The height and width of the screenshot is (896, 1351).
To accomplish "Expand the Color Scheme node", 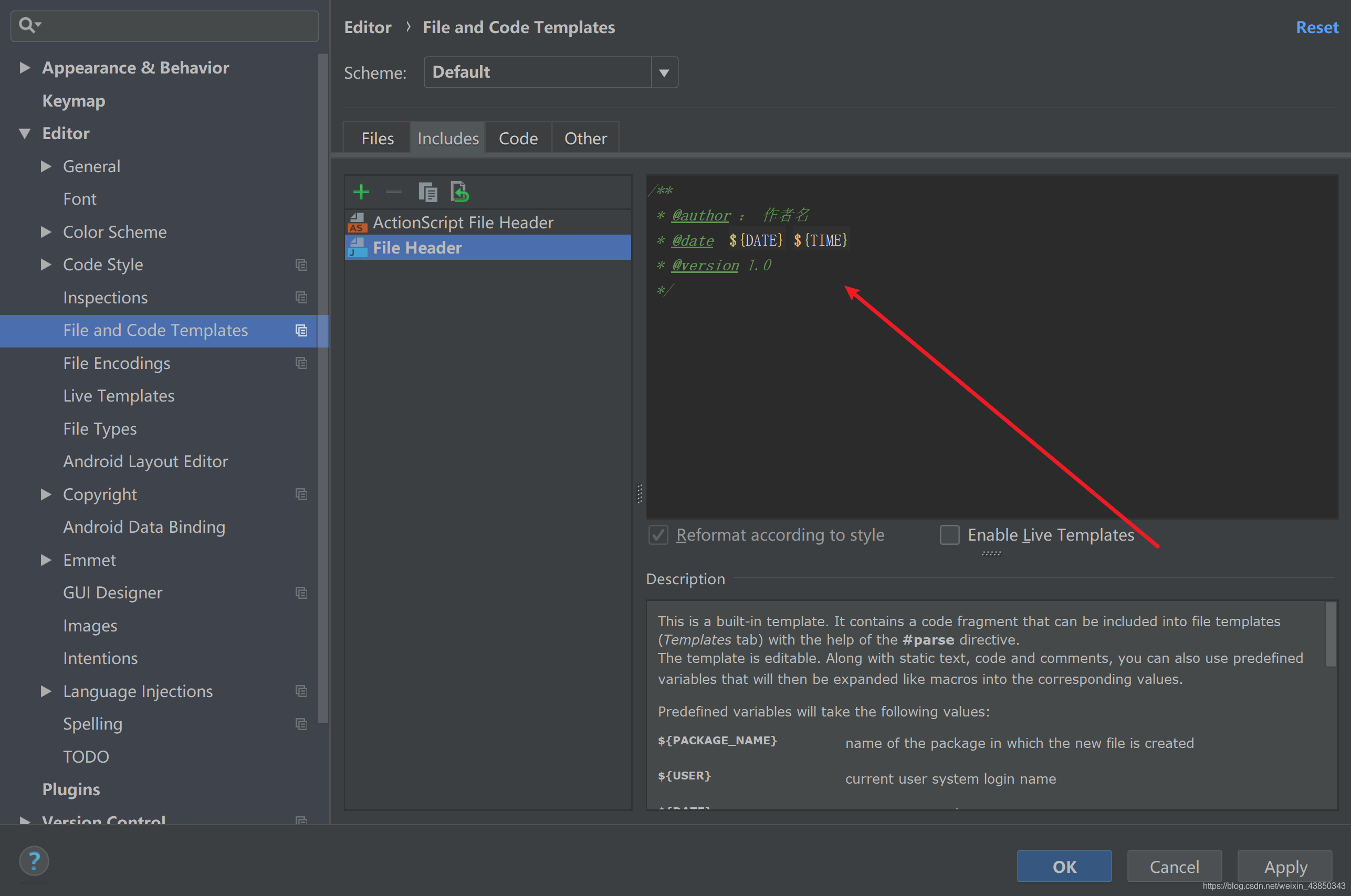I will coord(46,232).
